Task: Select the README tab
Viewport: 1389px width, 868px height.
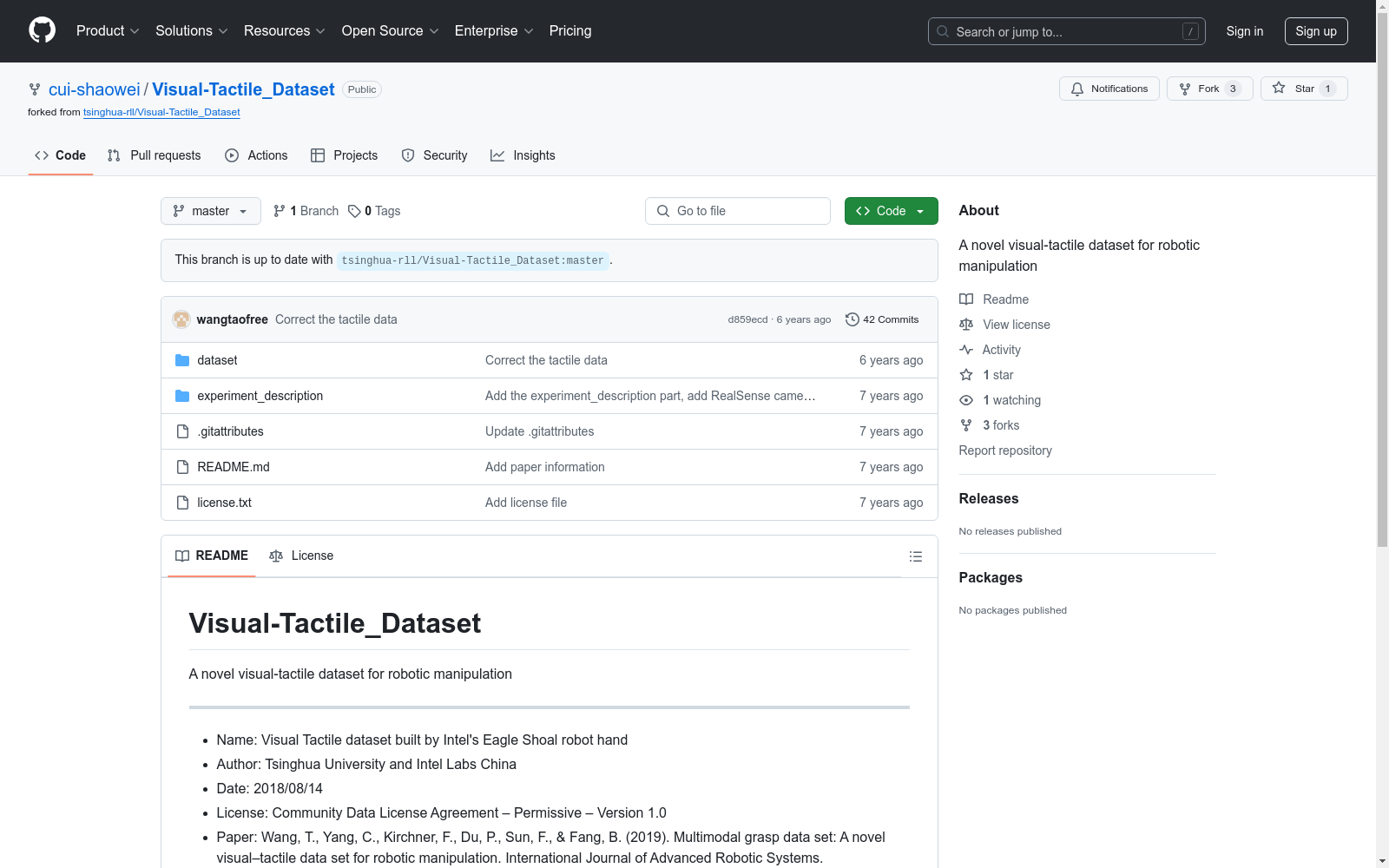Action: point(212,556)
